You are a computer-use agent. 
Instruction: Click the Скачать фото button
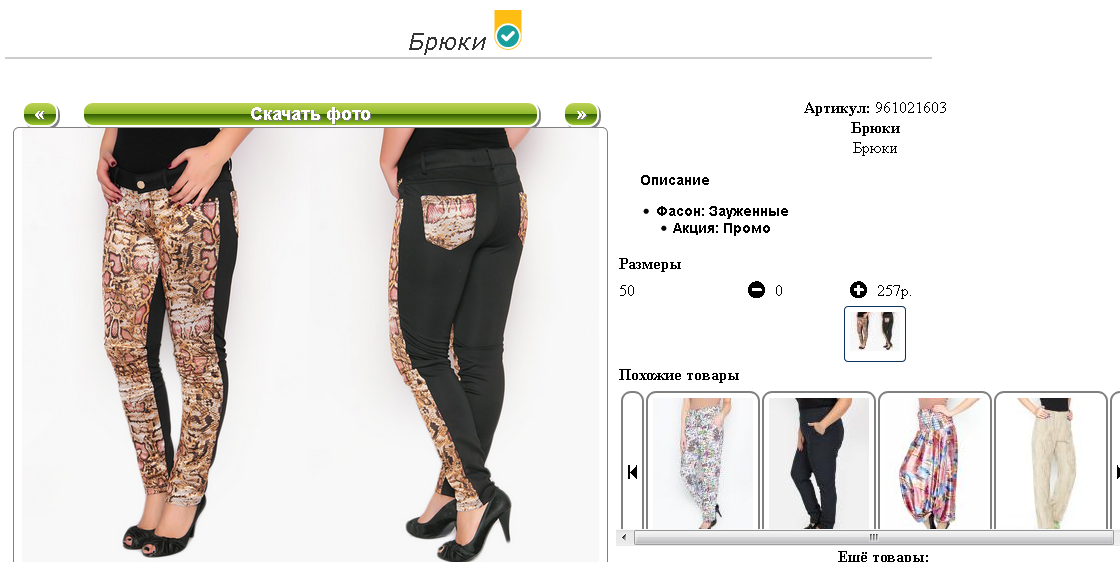(x=311, y=114)
